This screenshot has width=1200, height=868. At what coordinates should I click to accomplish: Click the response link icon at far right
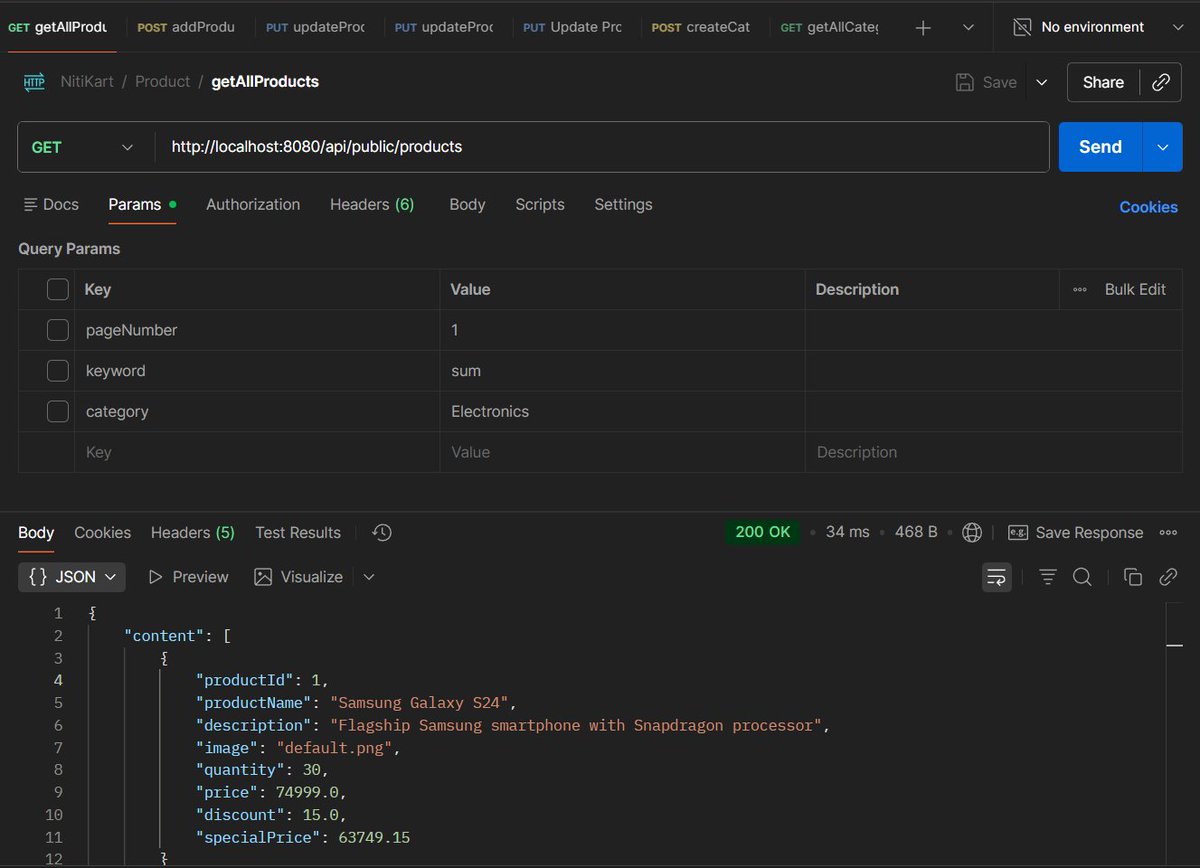[x=1168, y=577]
